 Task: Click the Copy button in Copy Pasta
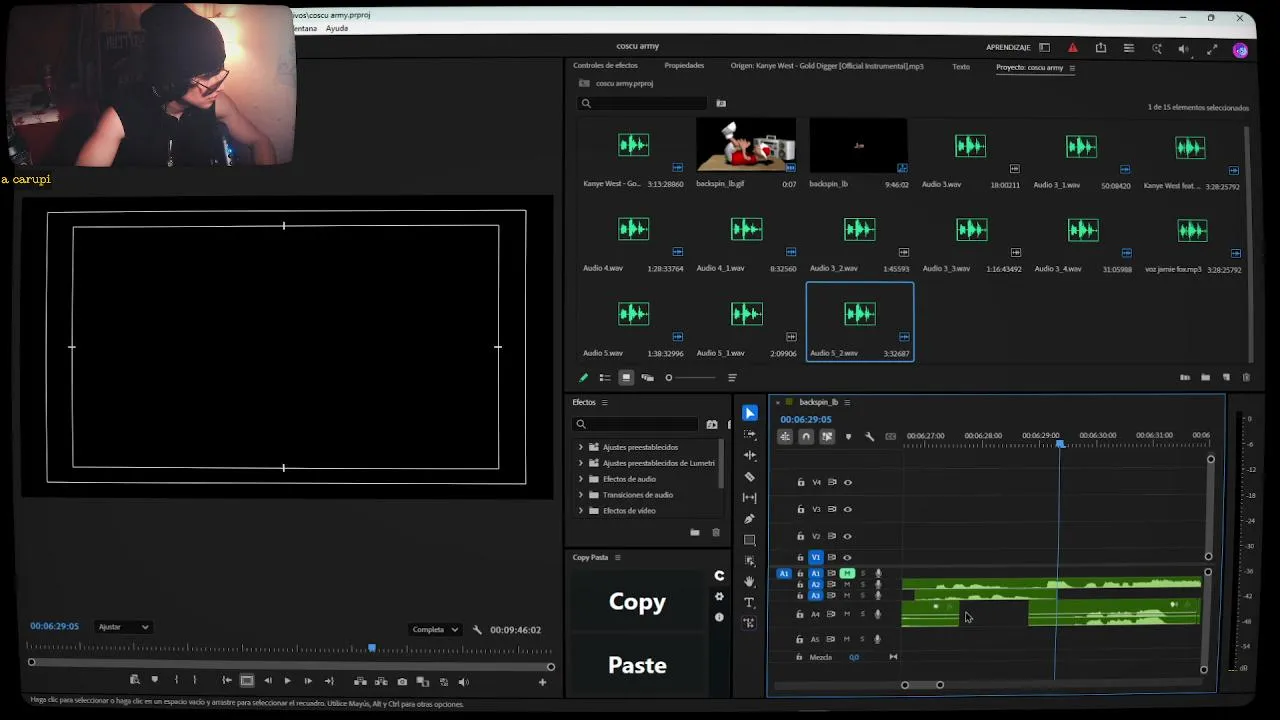tap(637, 602)
